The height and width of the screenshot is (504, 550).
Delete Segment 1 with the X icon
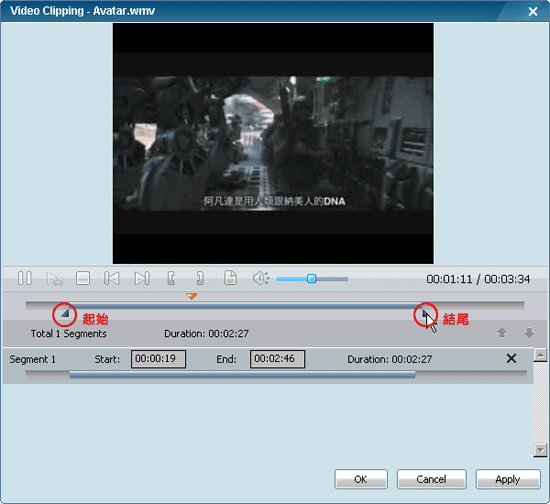(x=511, y=358)
